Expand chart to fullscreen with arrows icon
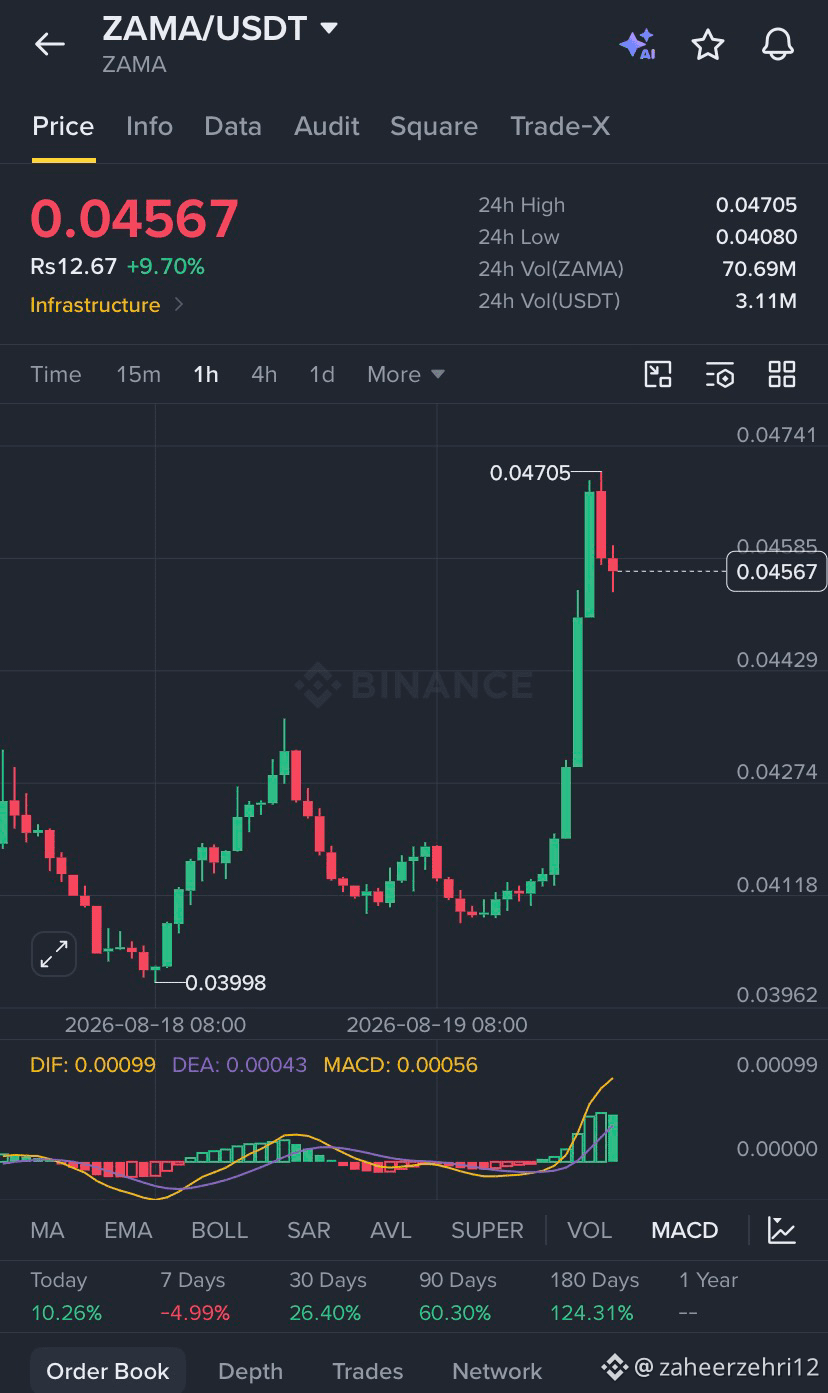 (x=53, y=954)
